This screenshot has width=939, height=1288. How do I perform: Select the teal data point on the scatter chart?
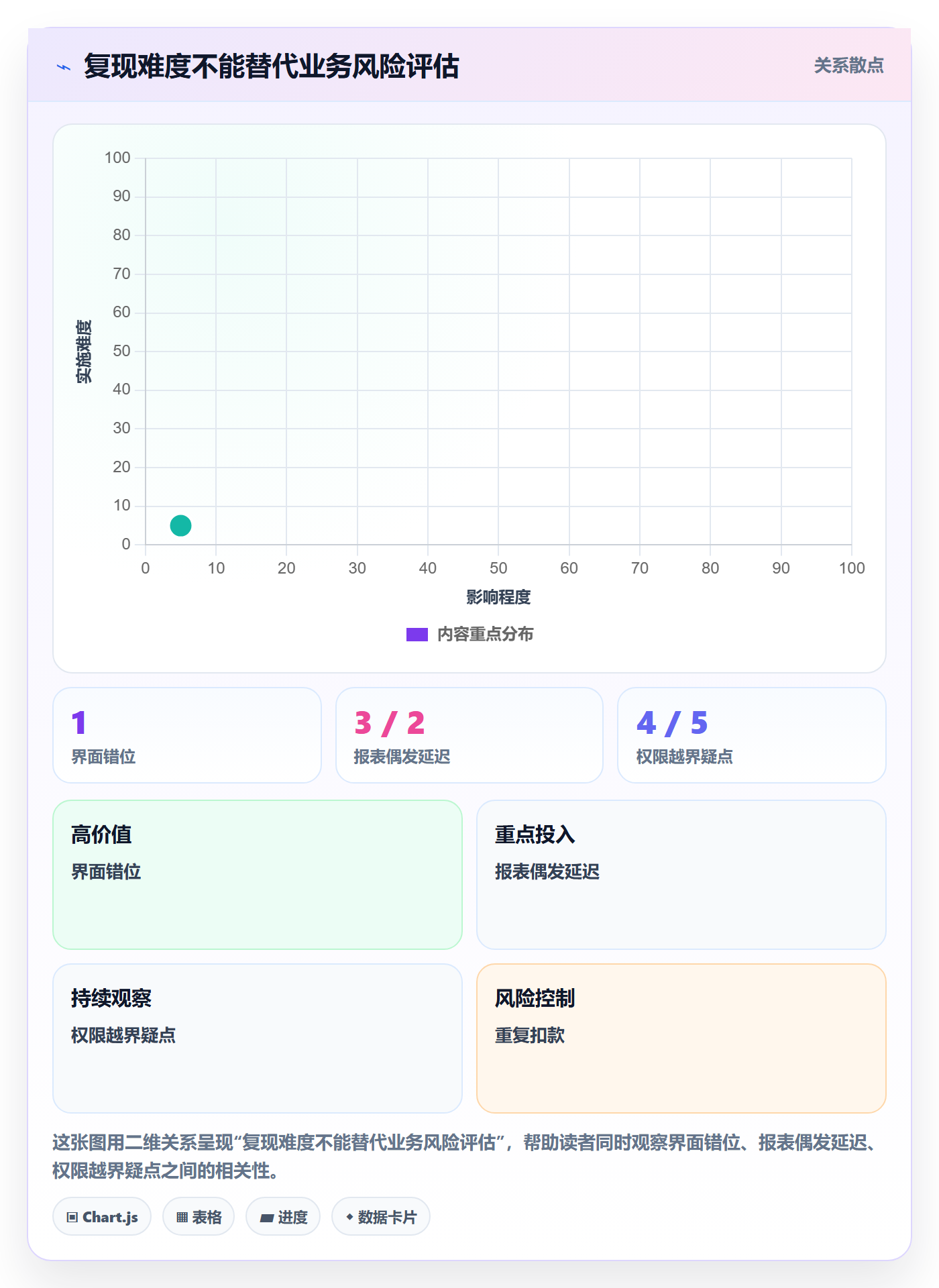click(180, 525)
